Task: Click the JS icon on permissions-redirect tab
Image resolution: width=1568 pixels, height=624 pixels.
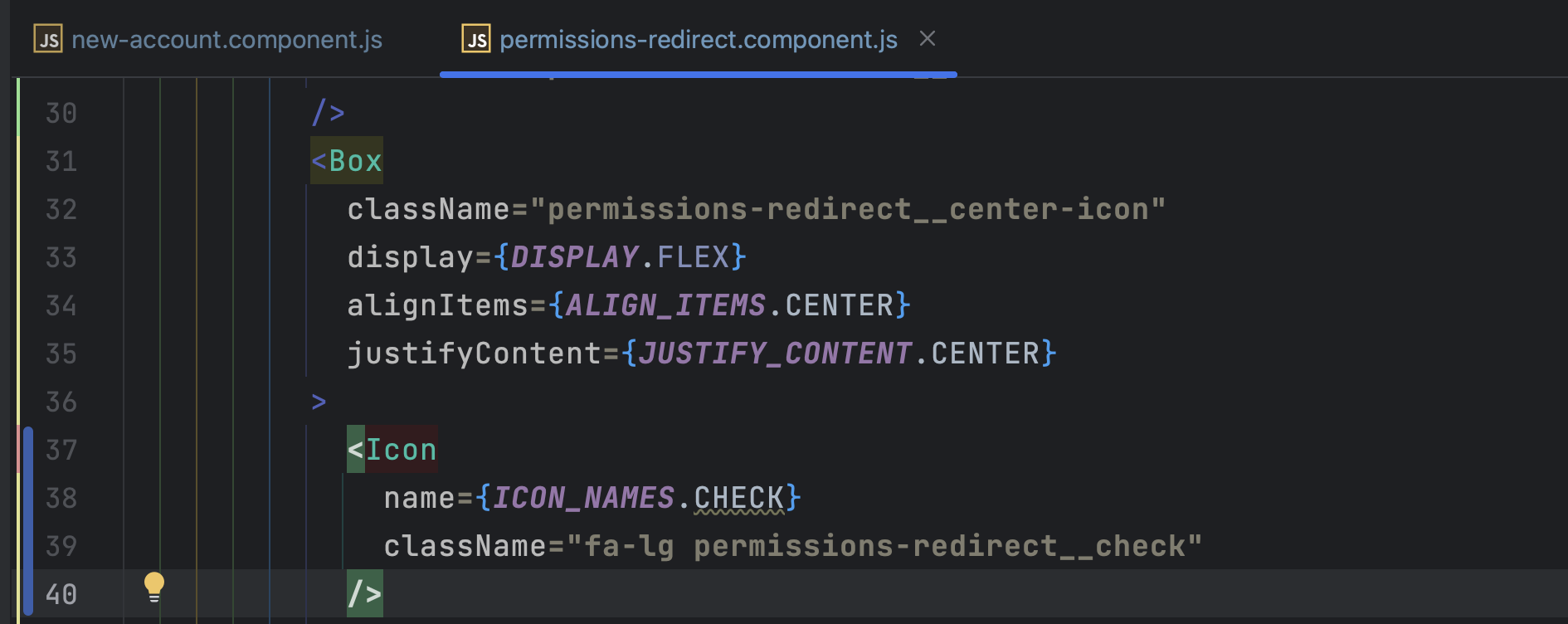Action: [x=477, y=38]
